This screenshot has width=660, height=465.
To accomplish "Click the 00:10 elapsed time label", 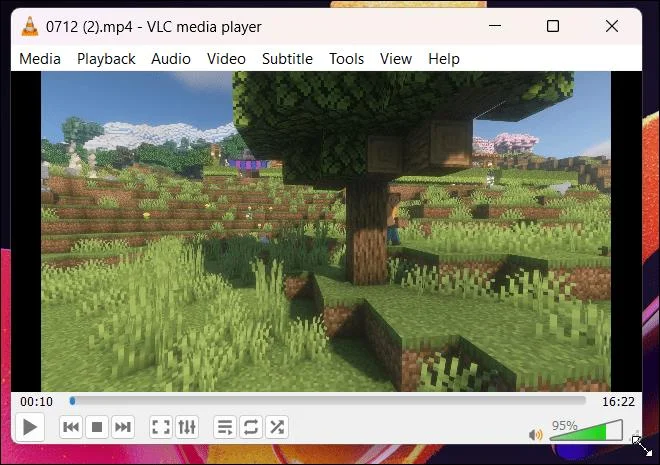I will pos(37,402).
